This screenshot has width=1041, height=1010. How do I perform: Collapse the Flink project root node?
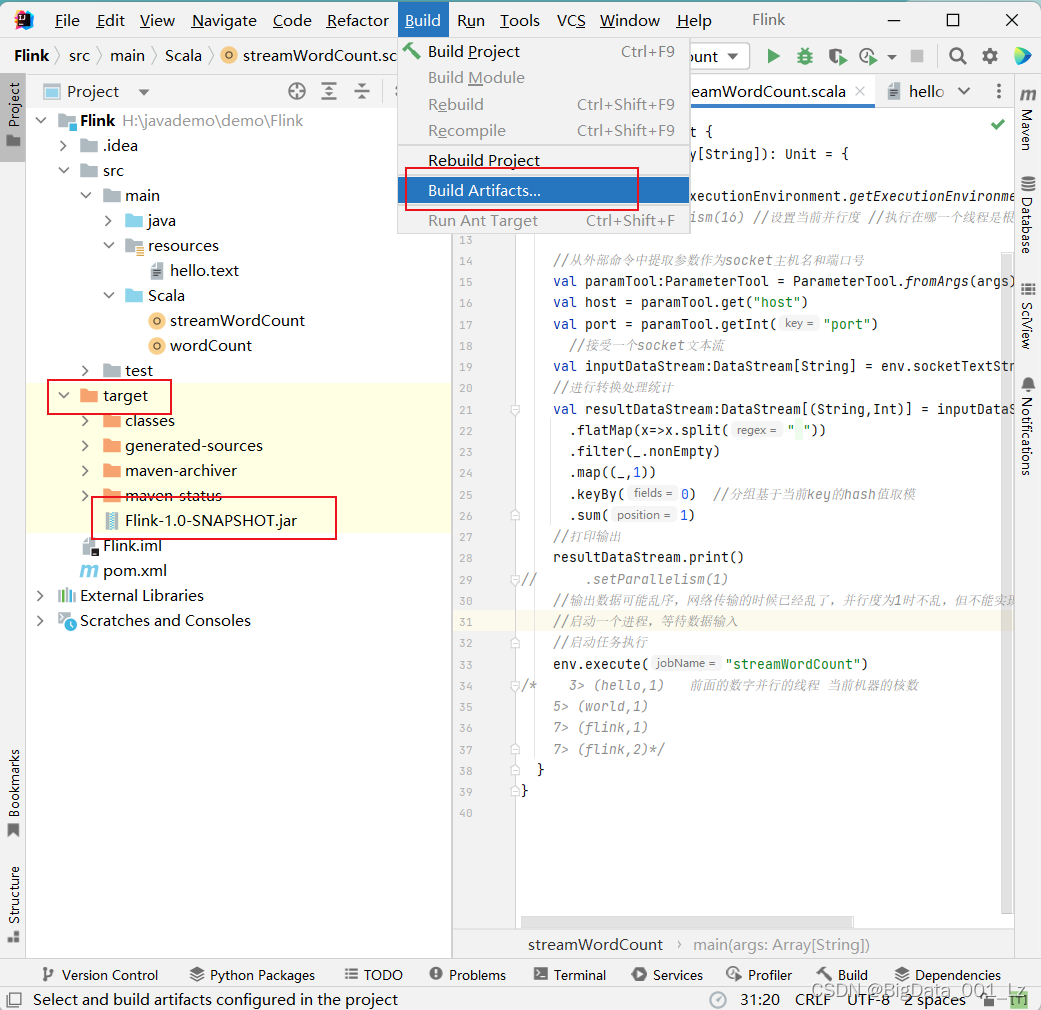(x=41, y=120)
